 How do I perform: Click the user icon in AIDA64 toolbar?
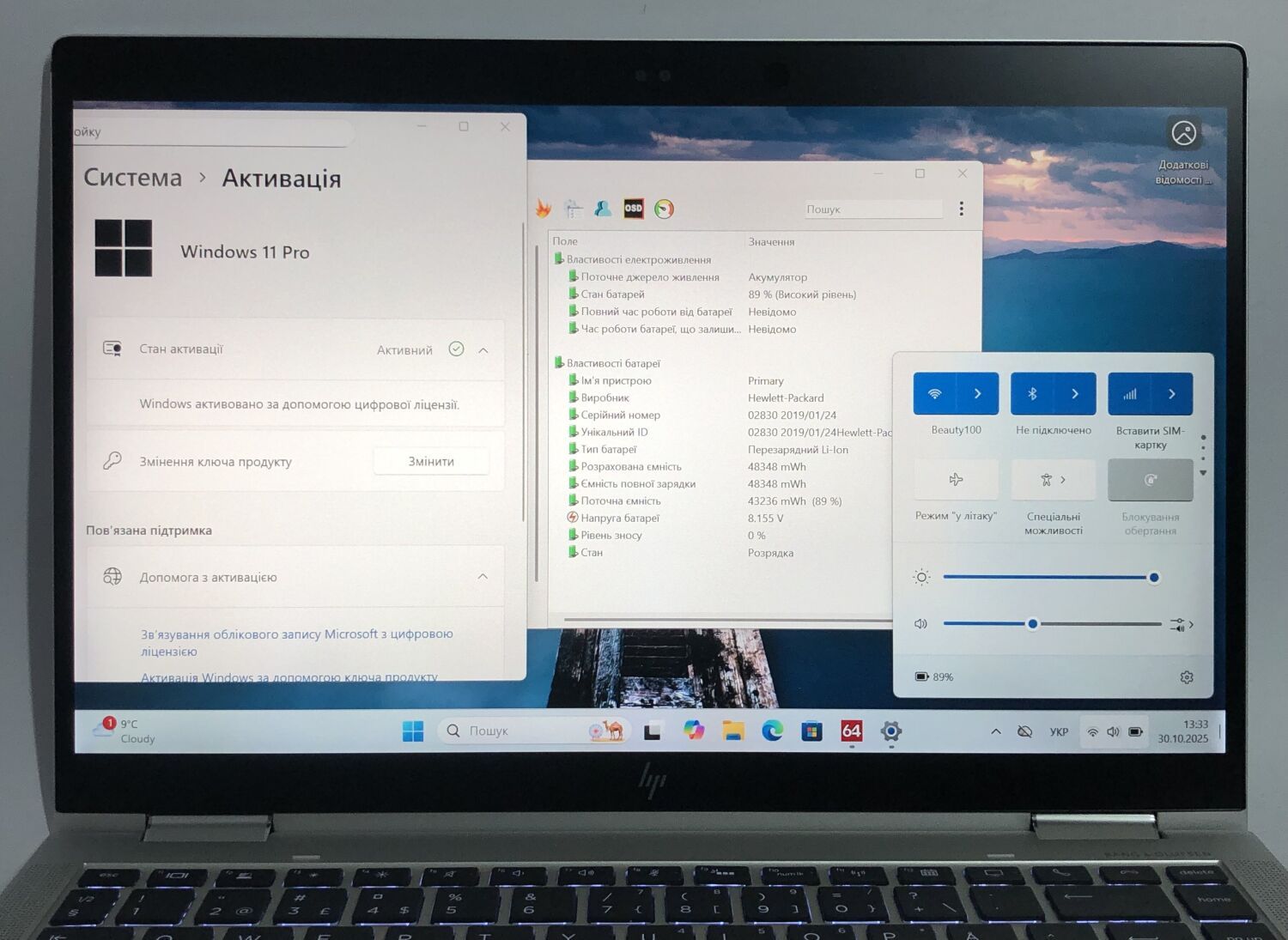point(603,209)
